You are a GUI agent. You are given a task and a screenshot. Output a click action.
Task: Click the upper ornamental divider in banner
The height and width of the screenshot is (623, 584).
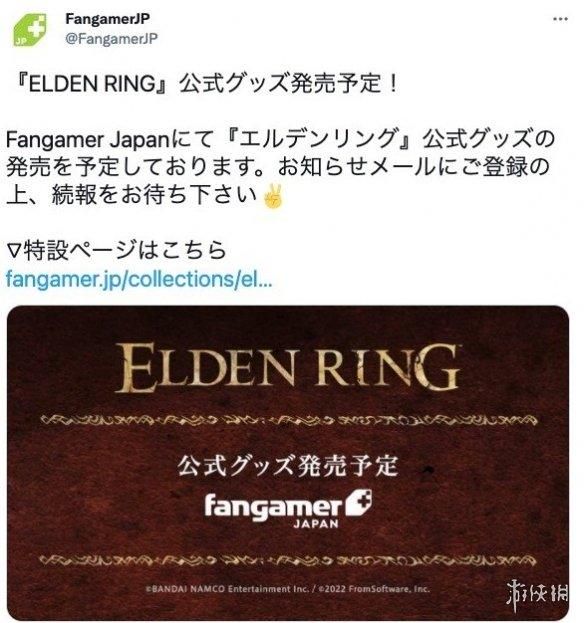(288, 420)
